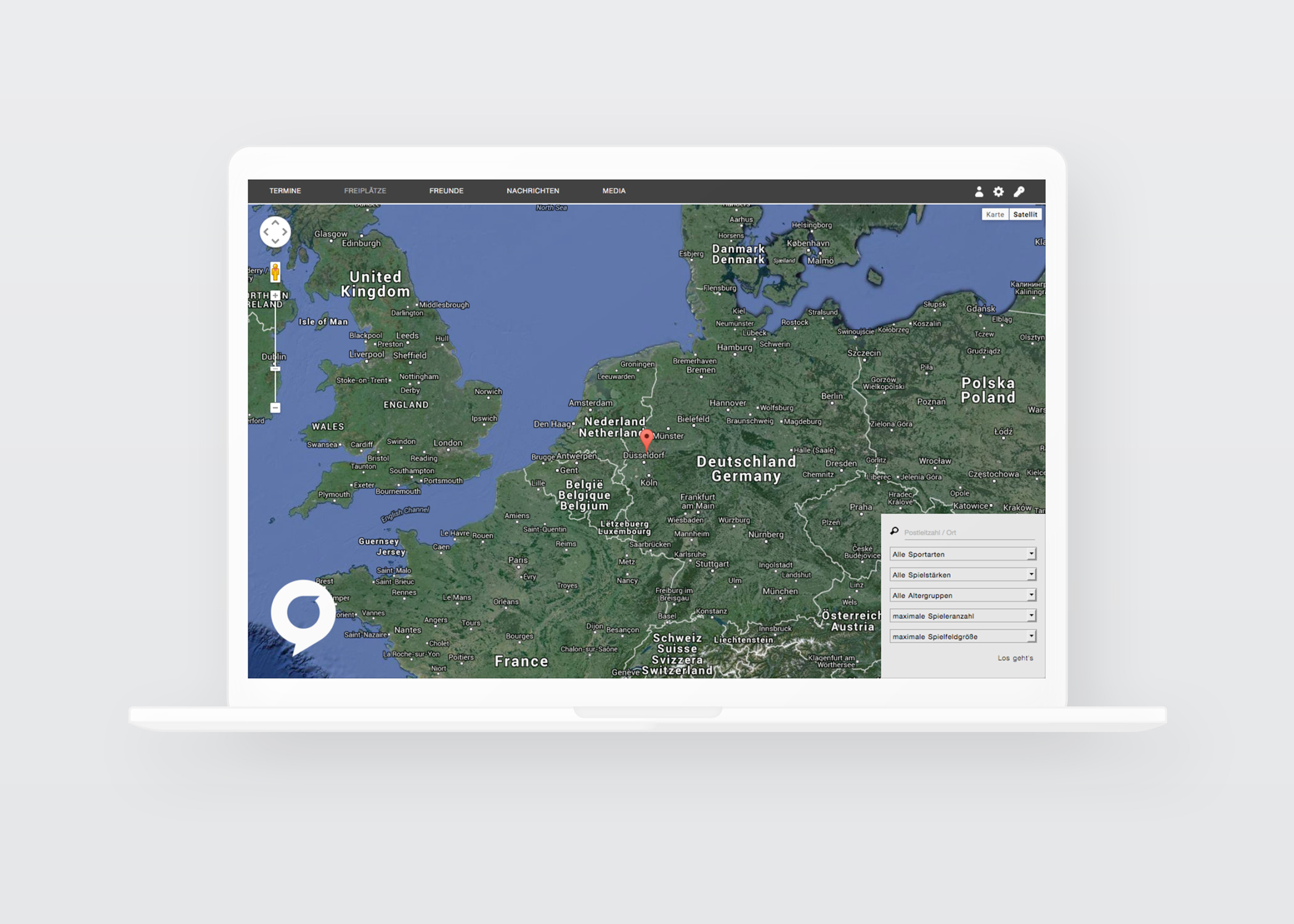Zoom in with the plus button
This screenshot has width=1294, height=924.
tap(275, 296)
